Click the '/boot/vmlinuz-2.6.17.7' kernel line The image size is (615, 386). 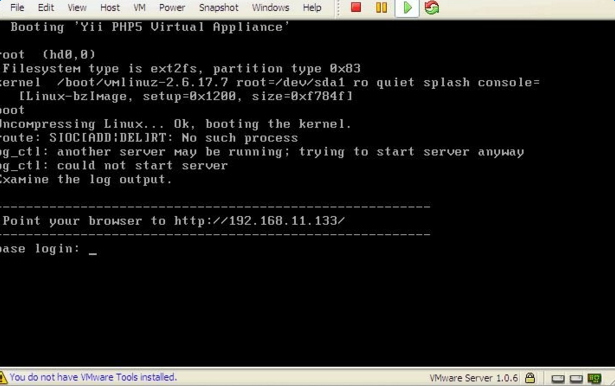coord(270,82)
